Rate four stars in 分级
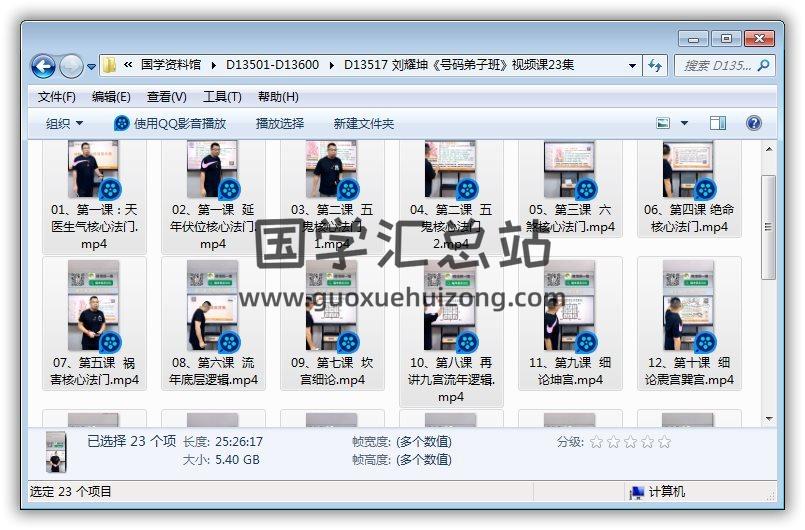The width and height of the screenshot is (805, 530). 647,442
